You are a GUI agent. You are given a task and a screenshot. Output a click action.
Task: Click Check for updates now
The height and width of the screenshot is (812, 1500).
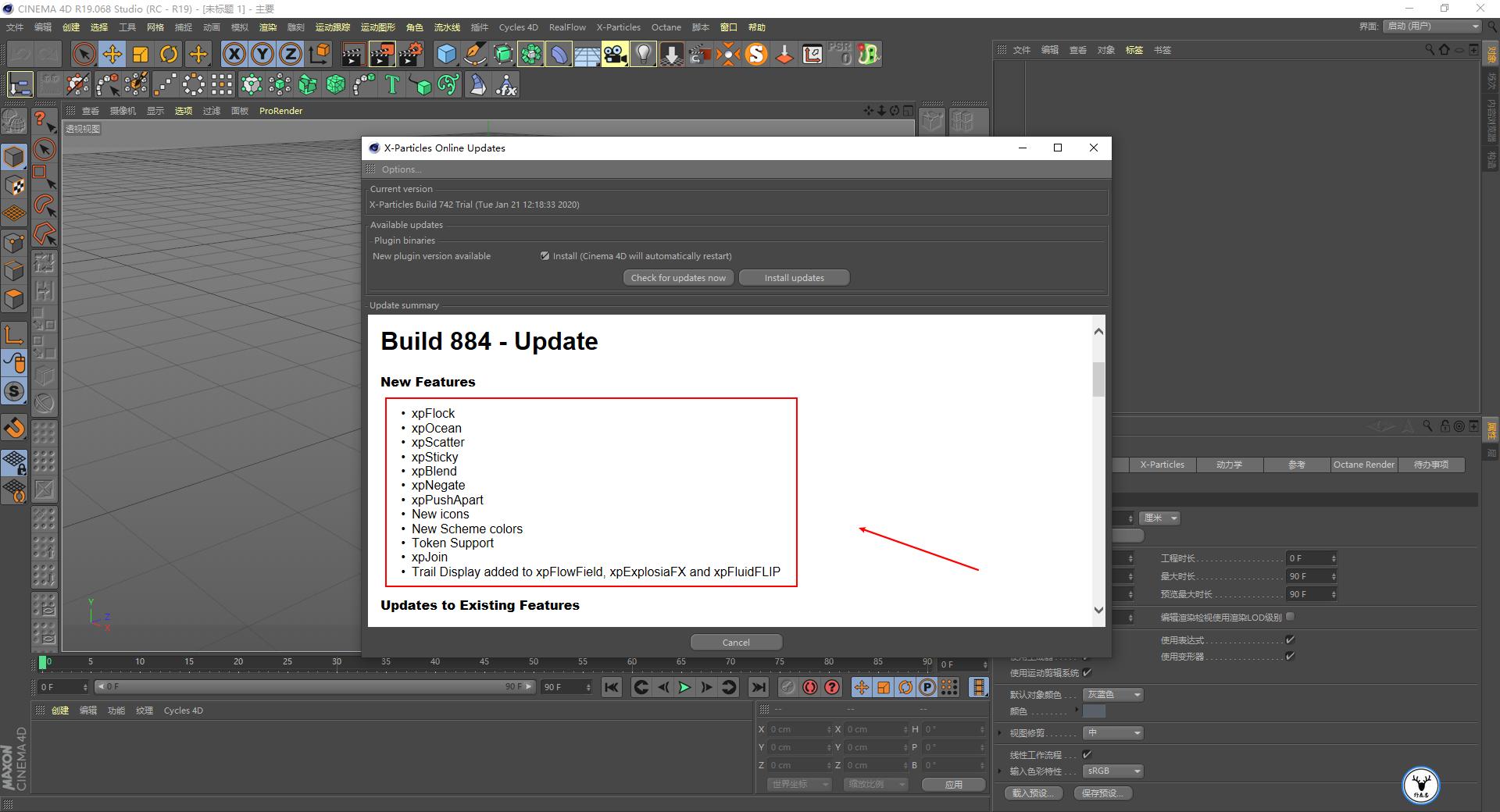pos(678,278)
